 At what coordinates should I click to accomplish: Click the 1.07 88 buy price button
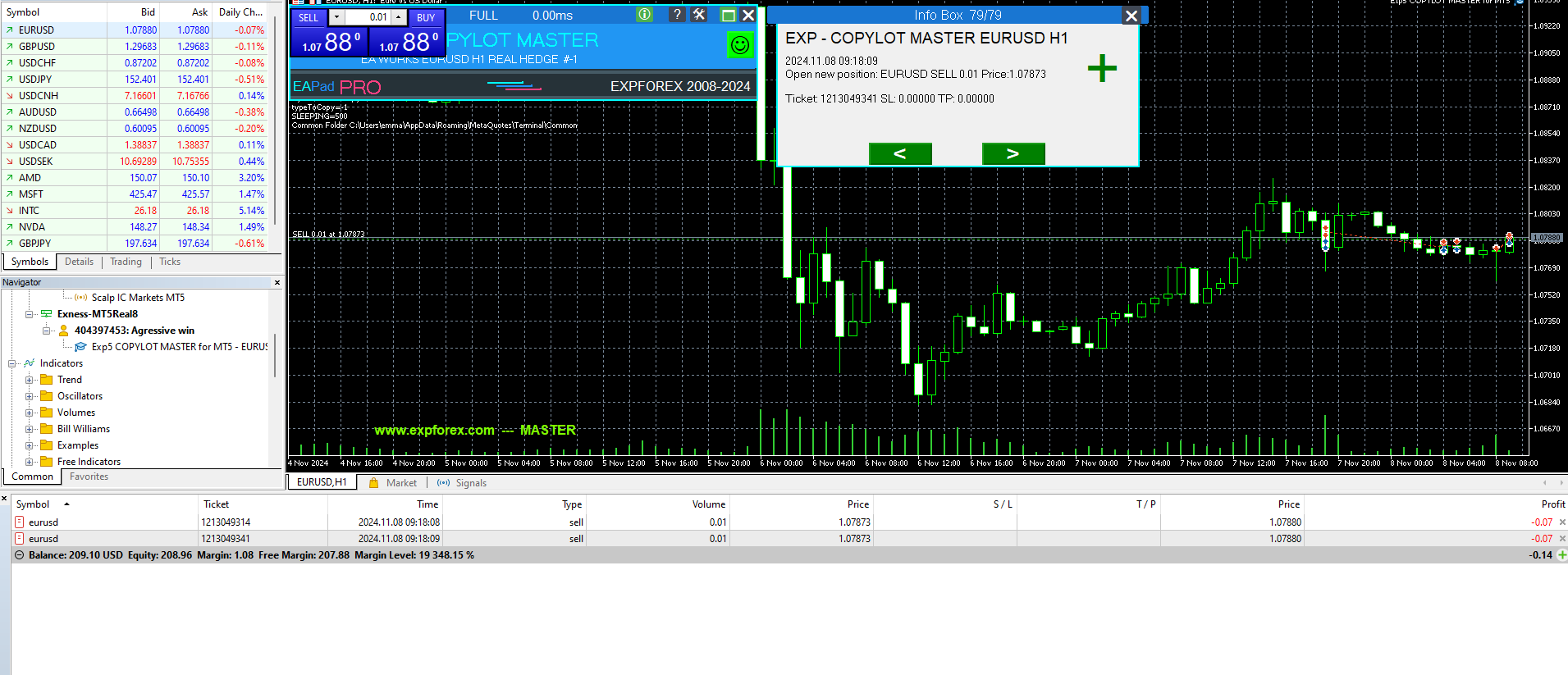[407, 43]
